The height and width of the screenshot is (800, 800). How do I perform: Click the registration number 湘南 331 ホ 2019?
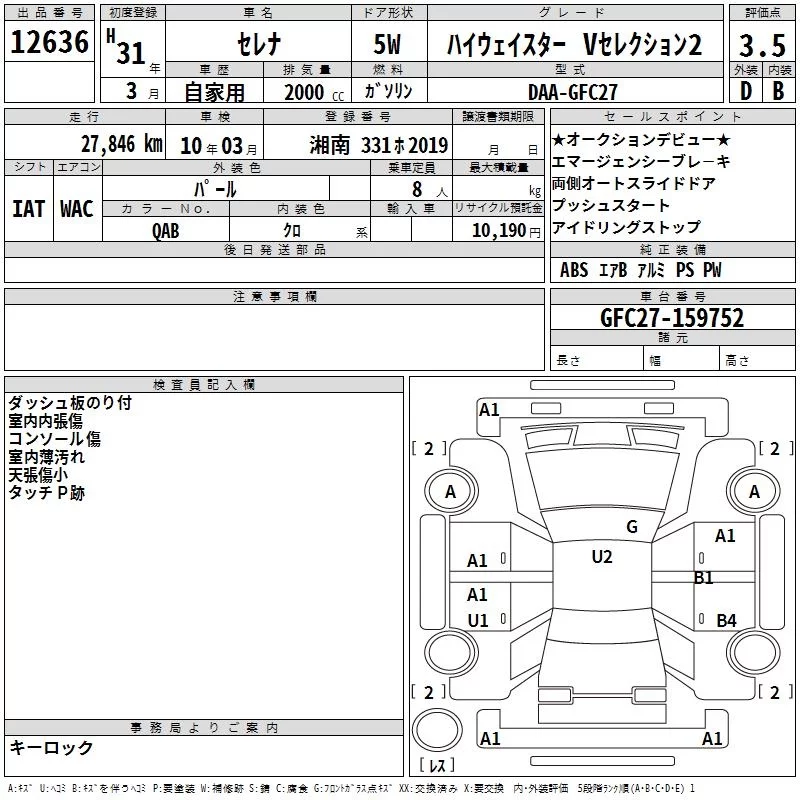379,146
